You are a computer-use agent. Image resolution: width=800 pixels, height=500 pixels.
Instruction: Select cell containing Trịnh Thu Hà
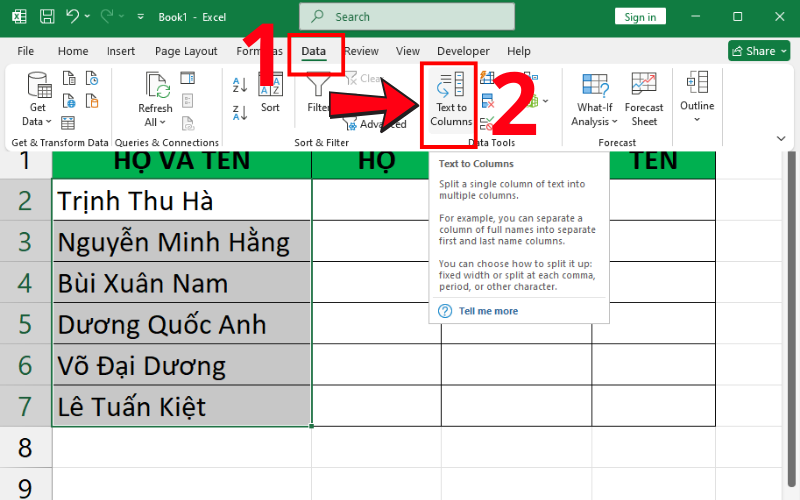pos(182,200)
